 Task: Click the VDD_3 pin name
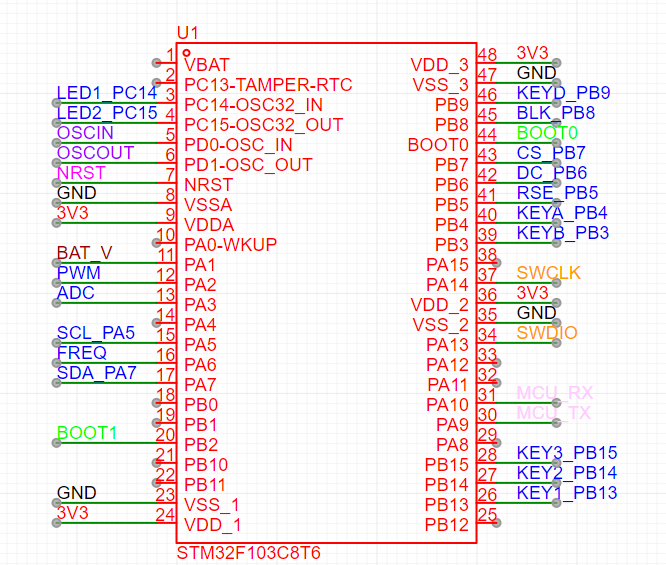[x=440, y=65]
